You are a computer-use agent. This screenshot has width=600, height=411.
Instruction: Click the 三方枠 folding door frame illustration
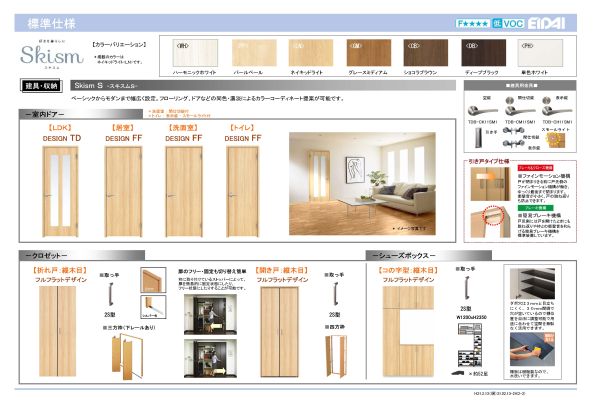[x=127, y=356]
